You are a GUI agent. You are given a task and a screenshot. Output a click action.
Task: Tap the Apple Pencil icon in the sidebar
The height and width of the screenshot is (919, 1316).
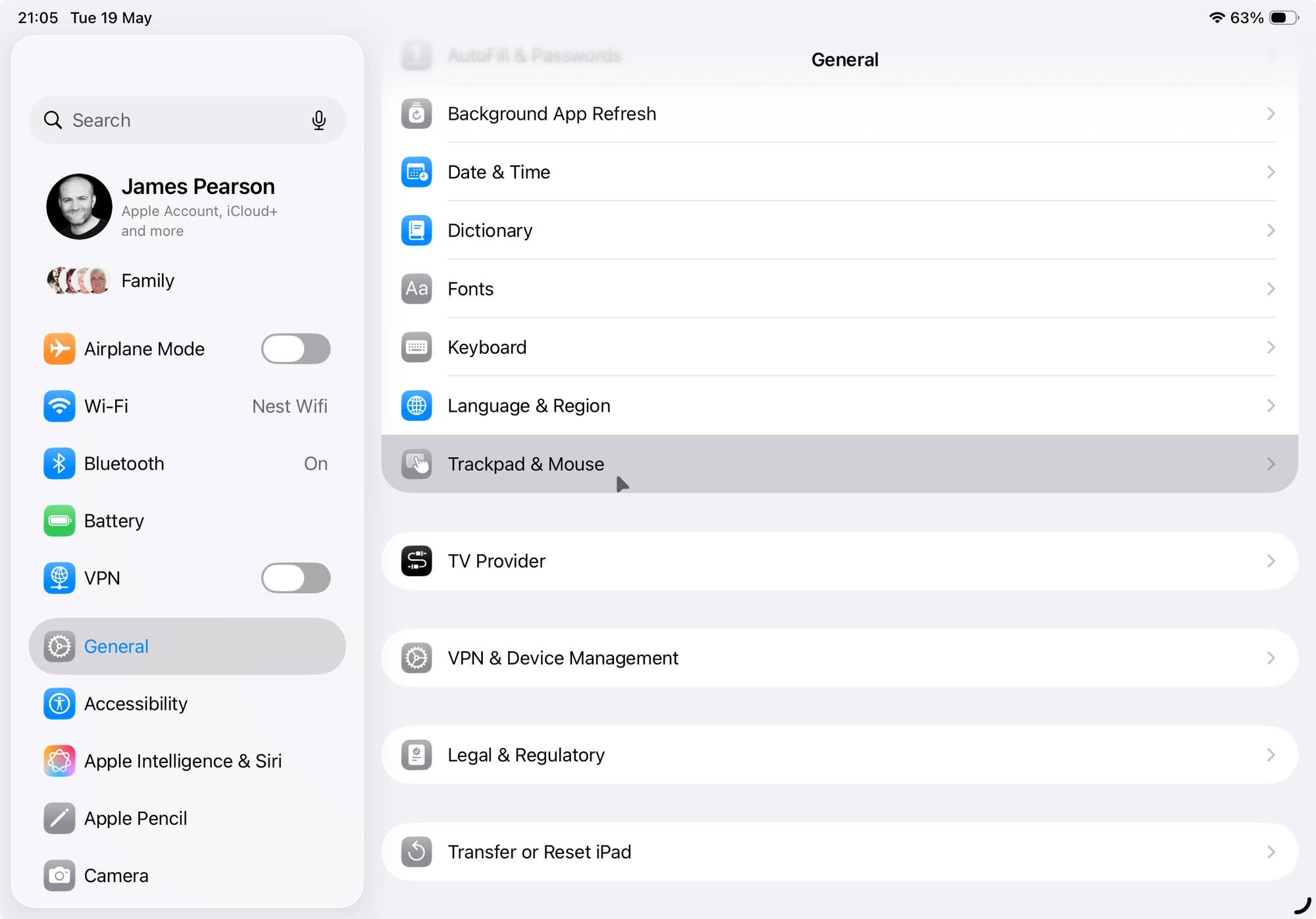pyautogui.click(x=59, y=818)
